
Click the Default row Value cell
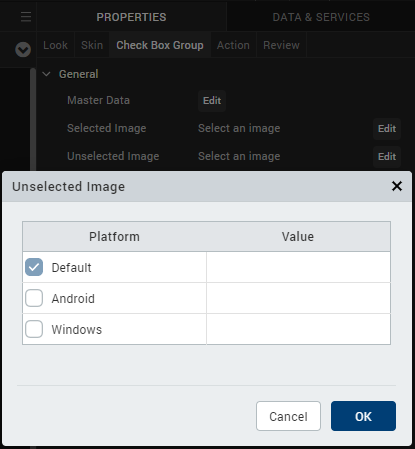click(298, 267)
